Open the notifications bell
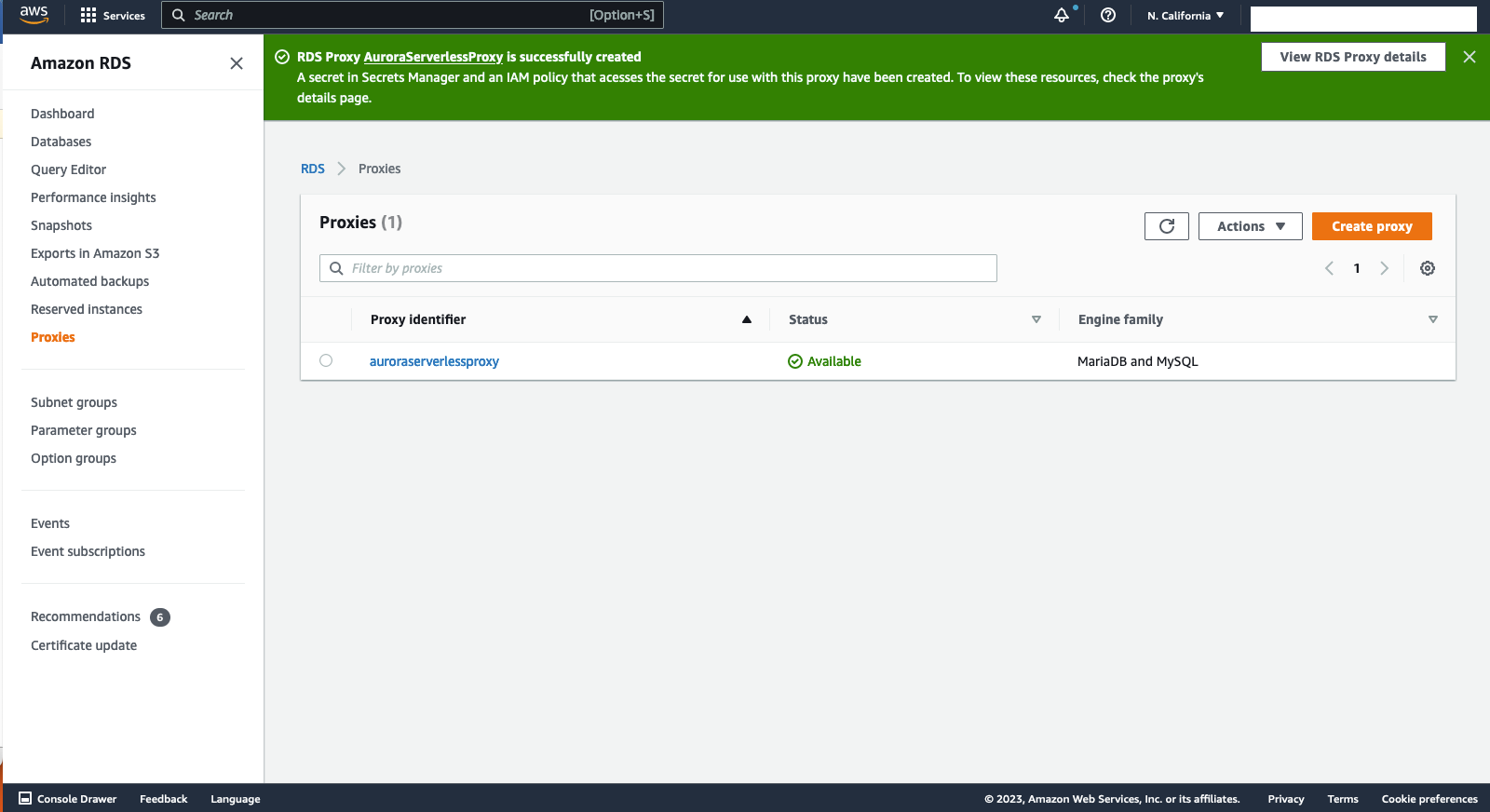The width and height of the screenshot is (1490, 812). [1062, 16]
